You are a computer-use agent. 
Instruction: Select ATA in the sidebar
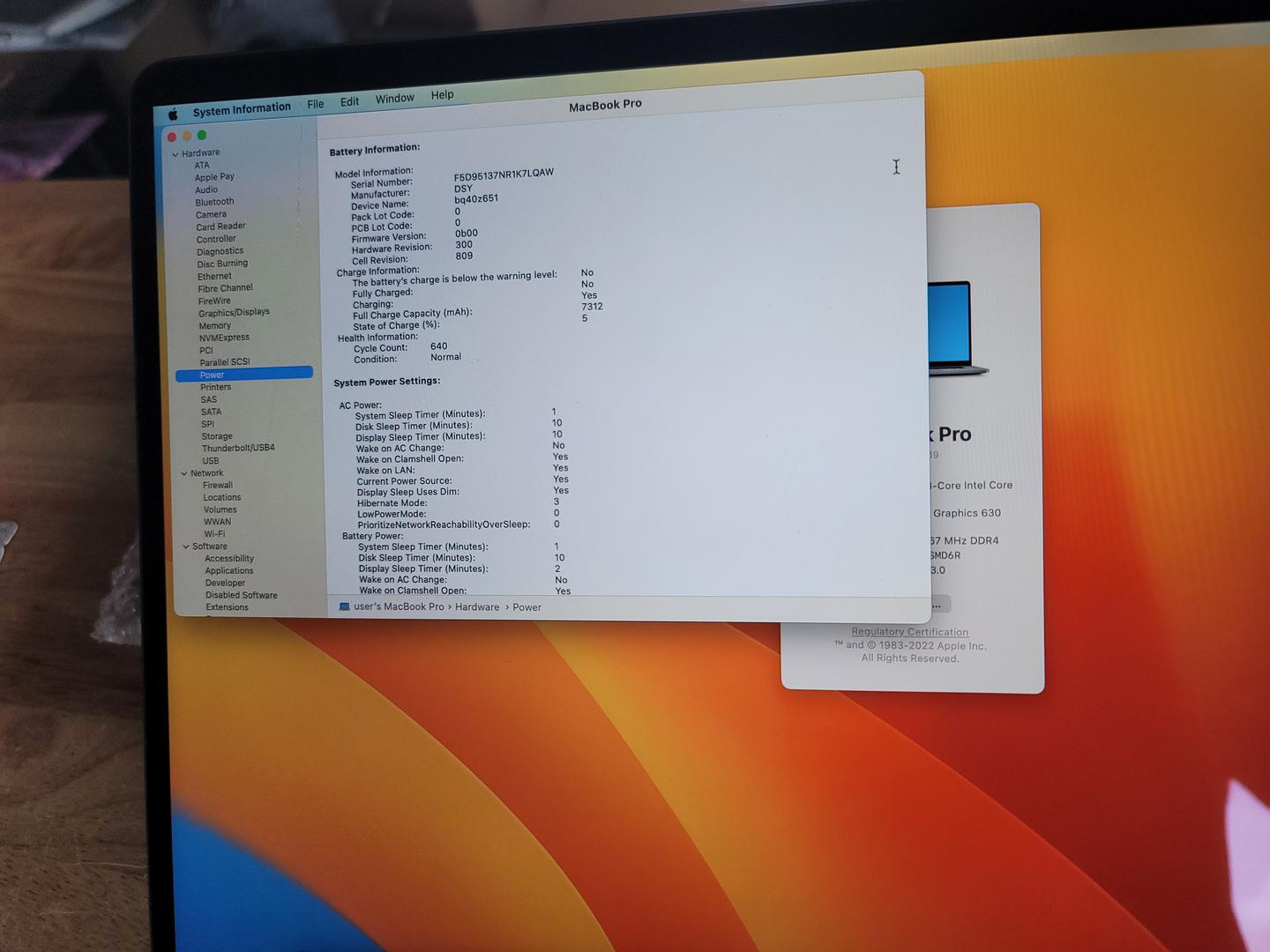pyautogui.click(x=202, y=165)
